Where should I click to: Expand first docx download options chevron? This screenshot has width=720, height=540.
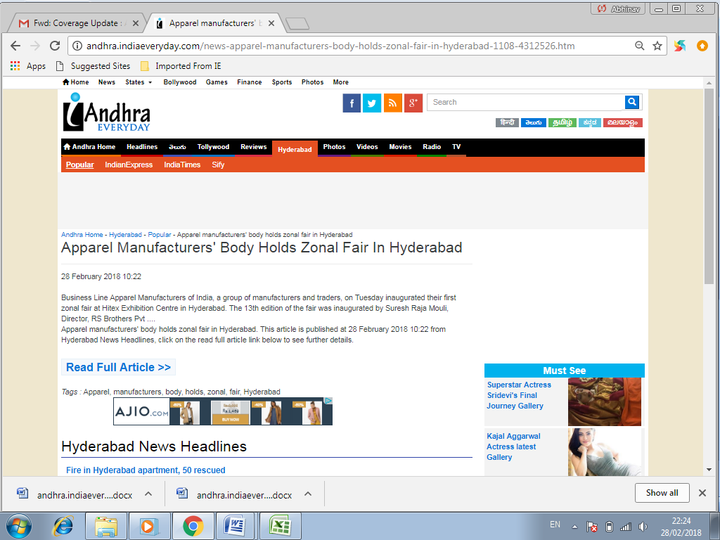tap(148, 494)
